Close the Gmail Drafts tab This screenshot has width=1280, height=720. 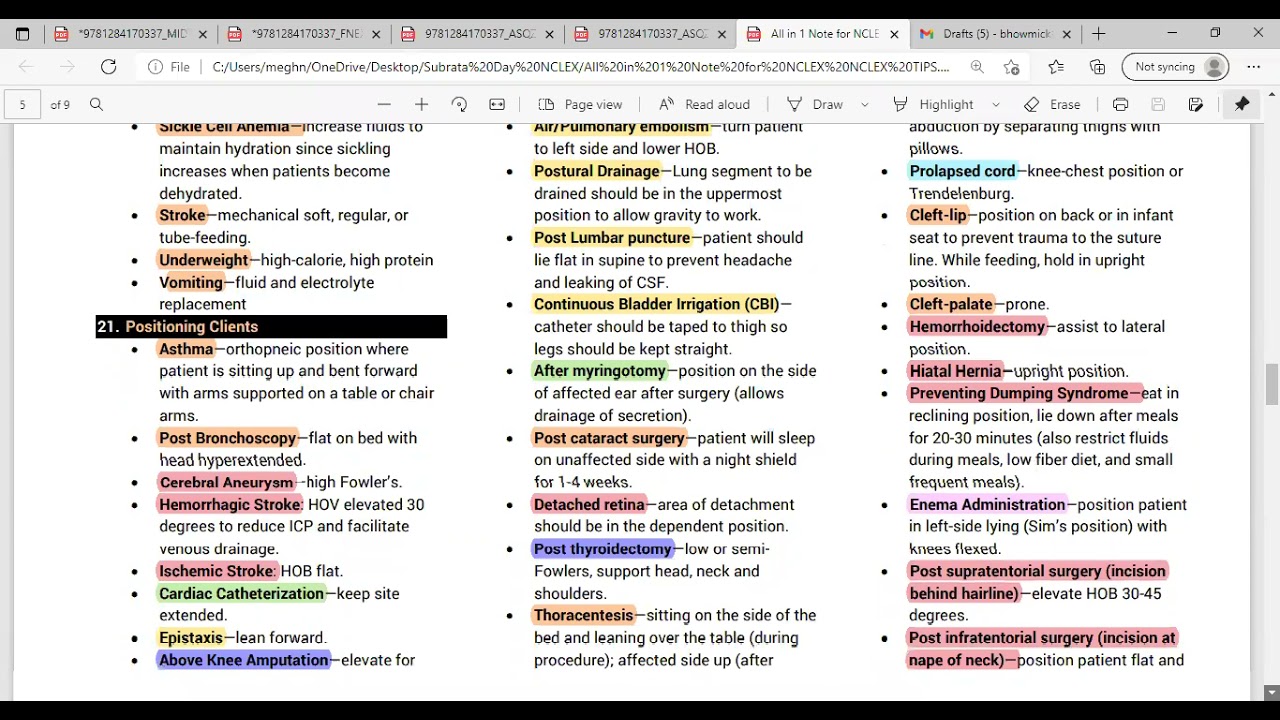1066,34
